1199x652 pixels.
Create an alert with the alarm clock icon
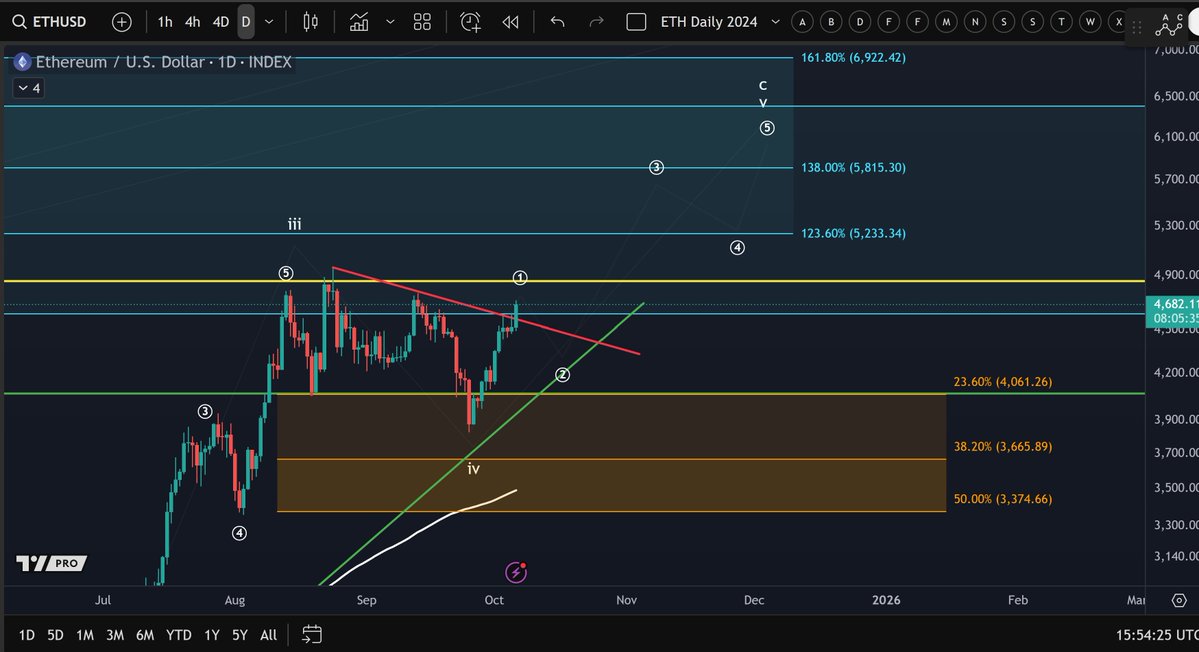pyautogui.click(x=470, y=22)
